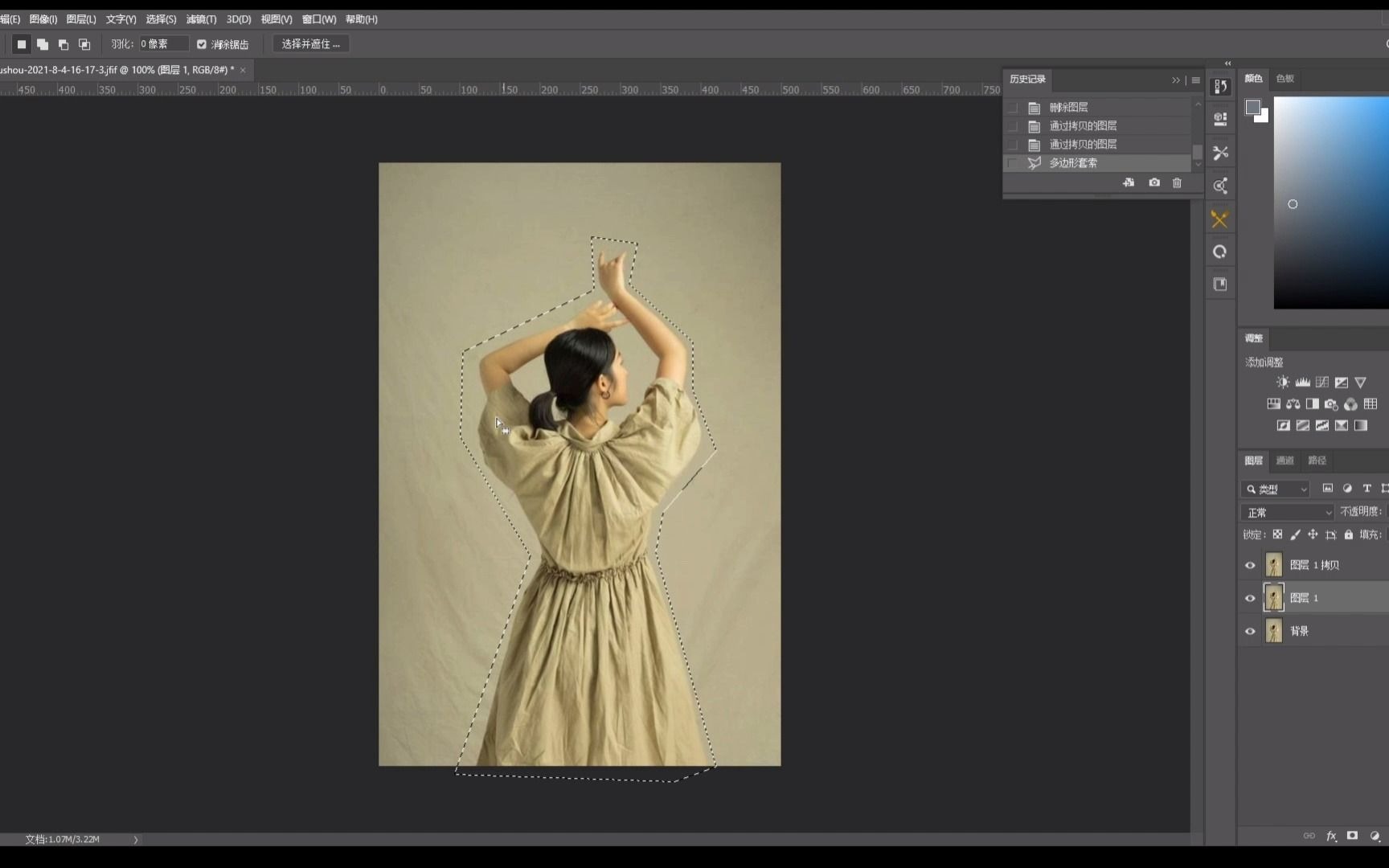The width and height of the screenshot is (1389, 868).
Task: Expand the History panel flyout menu
Action: pos(1195,80)
